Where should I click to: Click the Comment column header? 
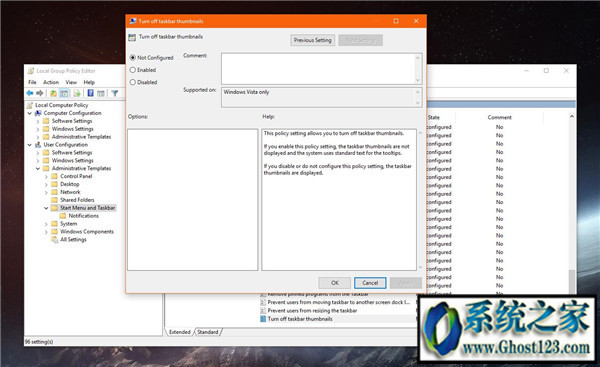[x=499, y=117]
